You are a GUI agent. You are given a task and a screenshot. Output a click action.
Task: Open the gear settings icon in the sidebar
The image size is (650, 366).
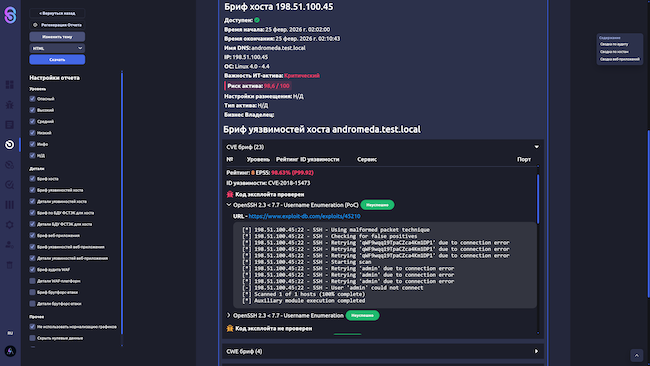(10, 225)
